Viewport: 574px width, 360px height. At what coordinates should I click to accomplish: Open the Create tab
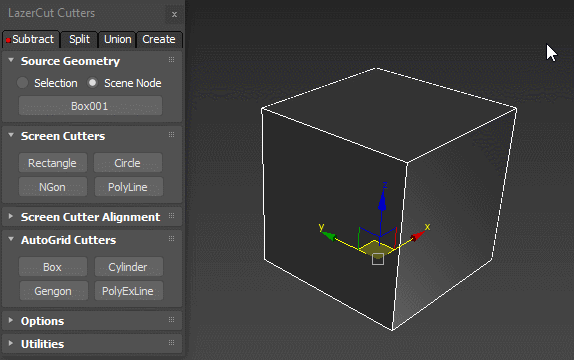159,39
